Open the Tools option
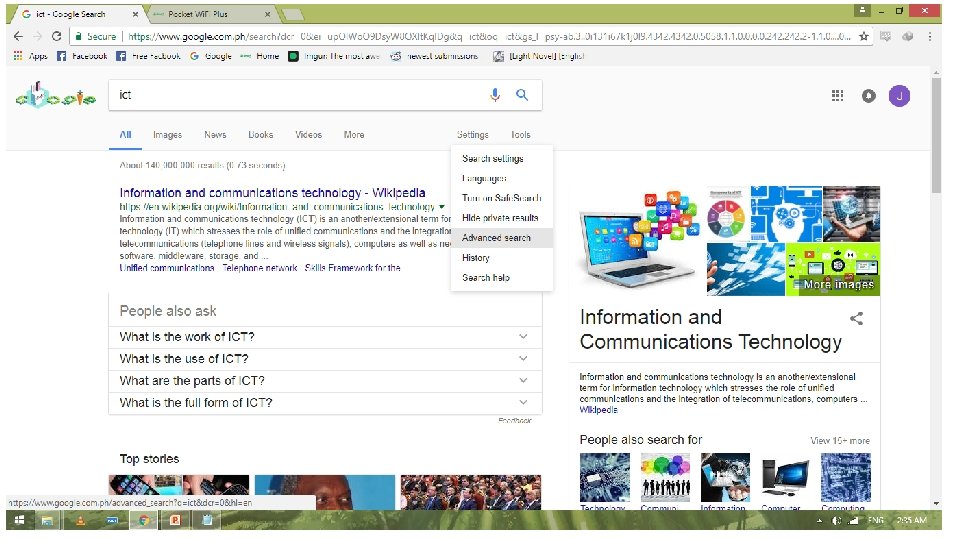The image size is (960, 540). pyautogui.click(x=521, y=135)
